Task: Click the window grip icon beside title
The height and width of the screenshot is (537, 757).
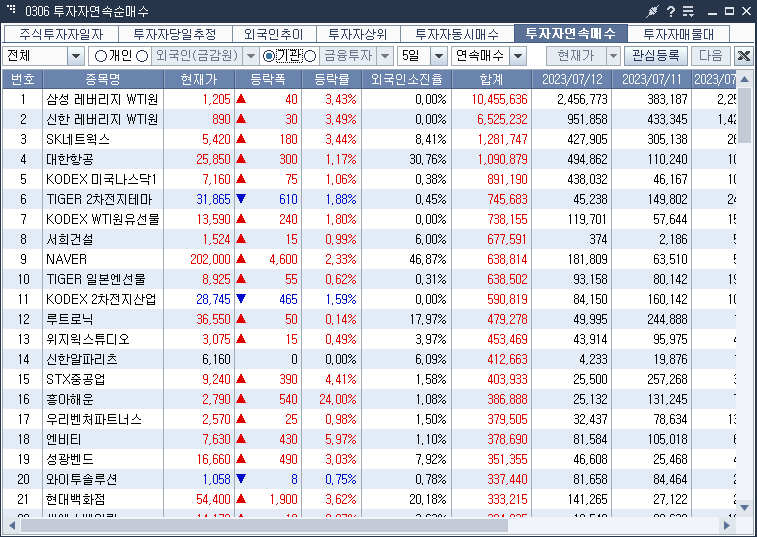Action: (12, 9)
